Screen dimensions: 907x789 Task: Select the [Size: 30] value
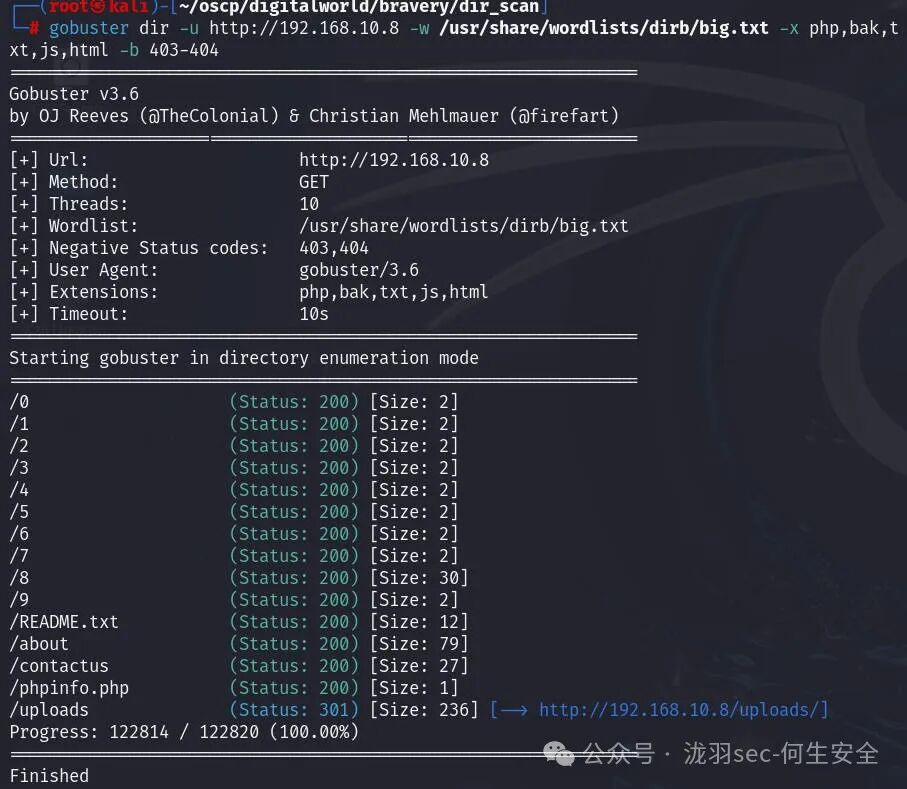point(419,578)
